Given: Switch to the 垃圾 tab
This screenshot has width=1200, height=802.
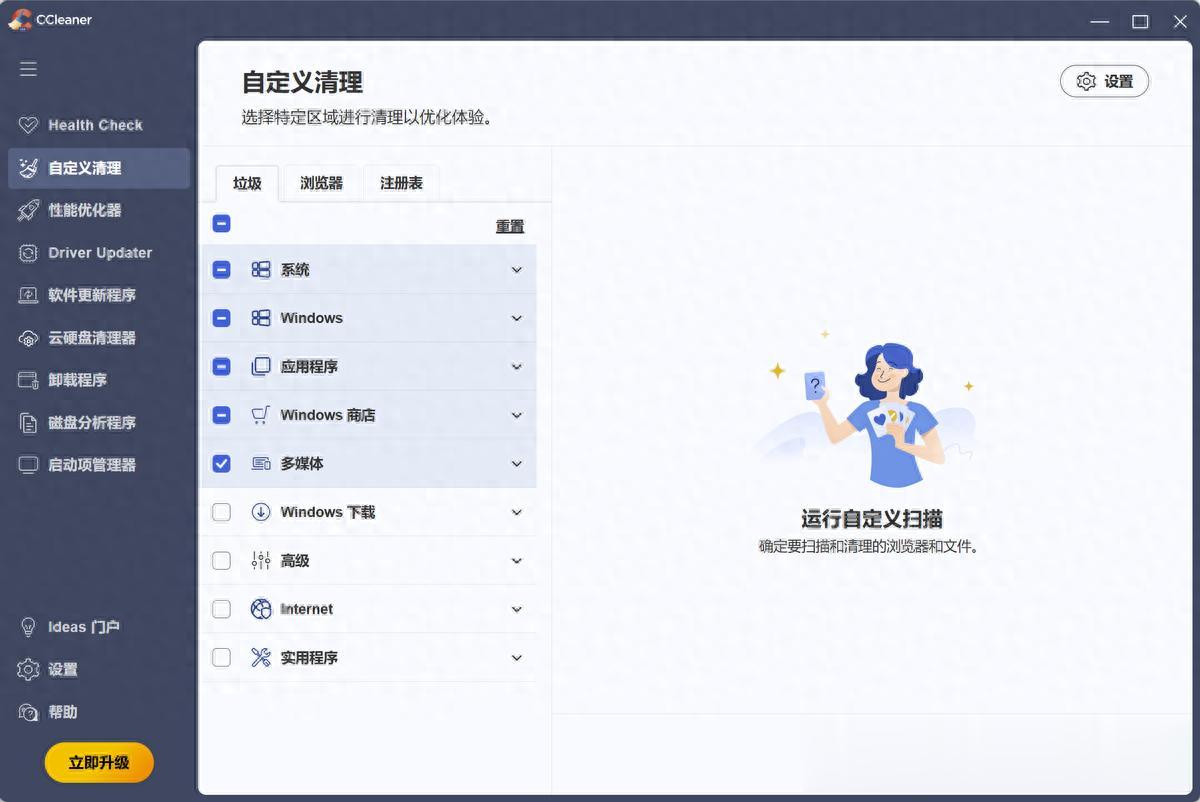Looking at the screenshot, I should pyautogui.click(x=247, y=183).
